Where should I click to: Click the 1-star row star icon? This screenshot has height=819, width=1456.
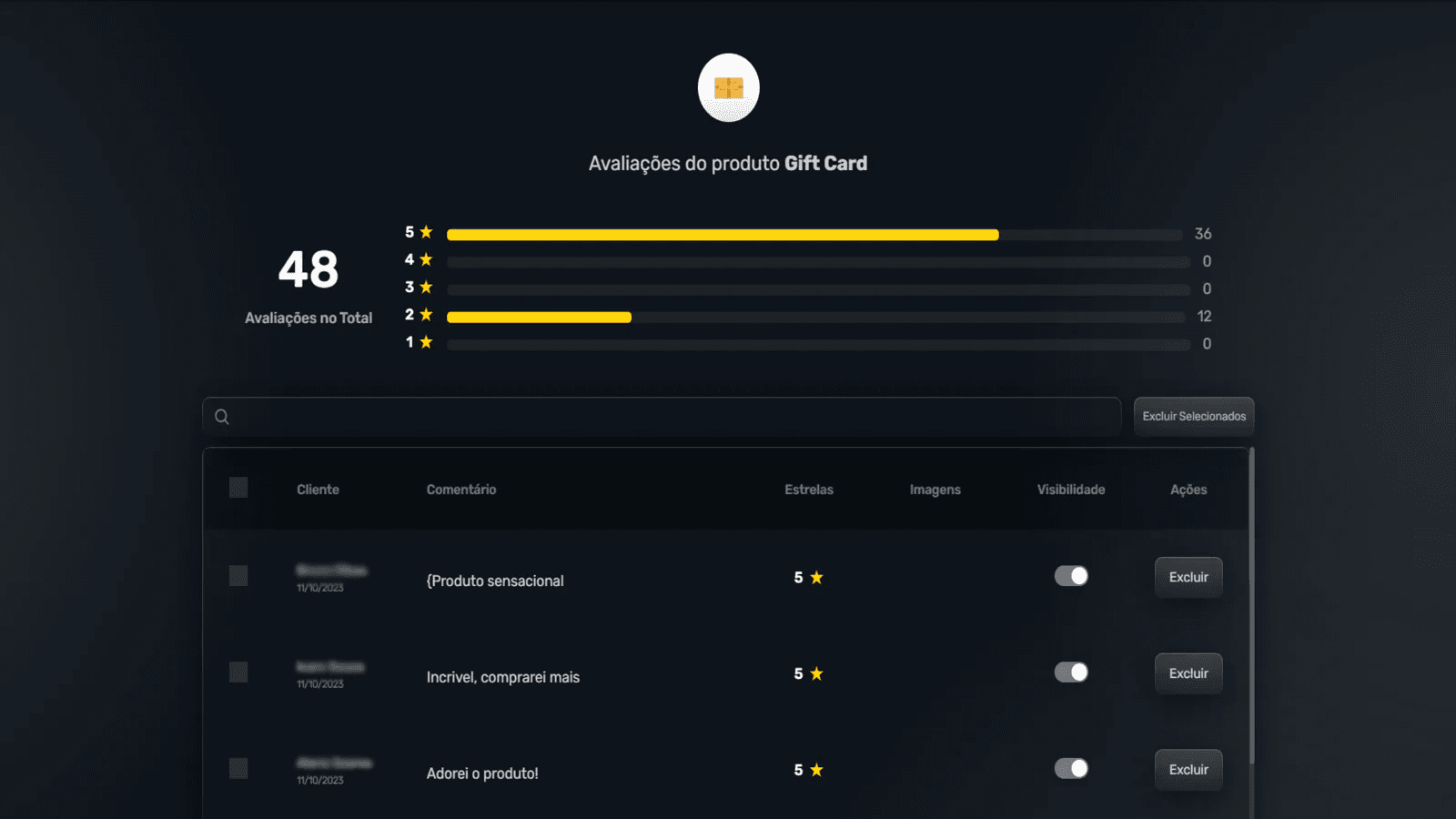click(425, 342)
